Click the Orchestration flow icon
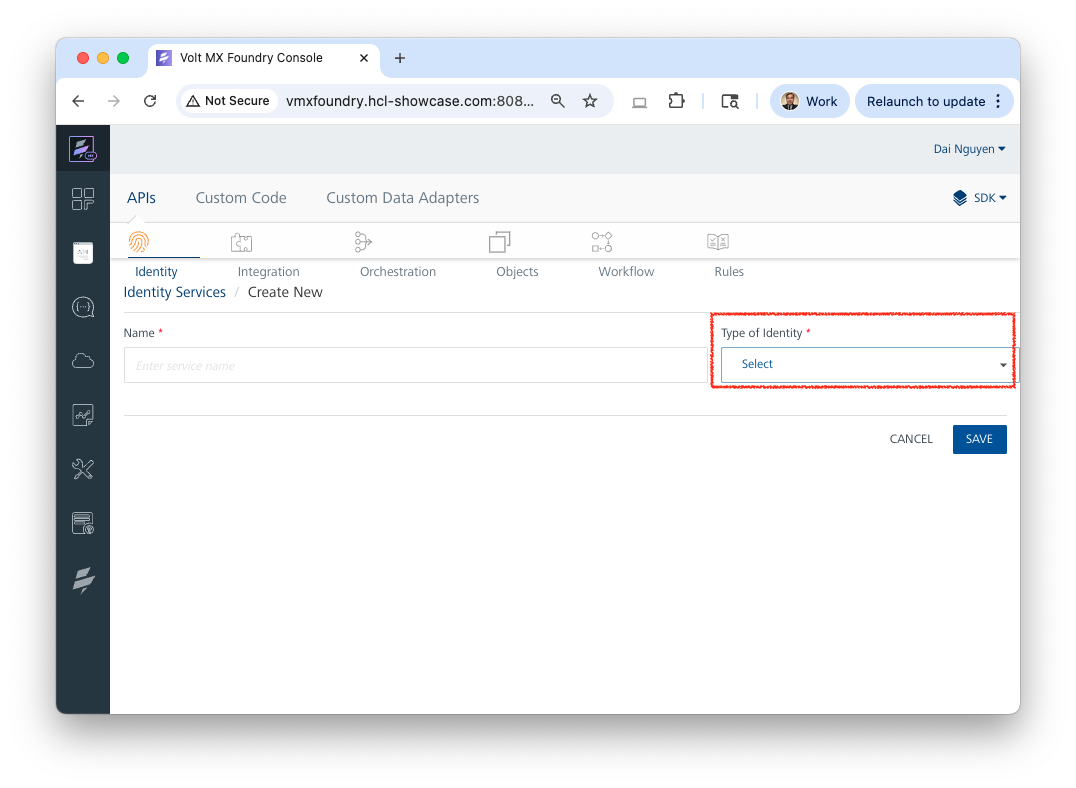 [363, 242]
